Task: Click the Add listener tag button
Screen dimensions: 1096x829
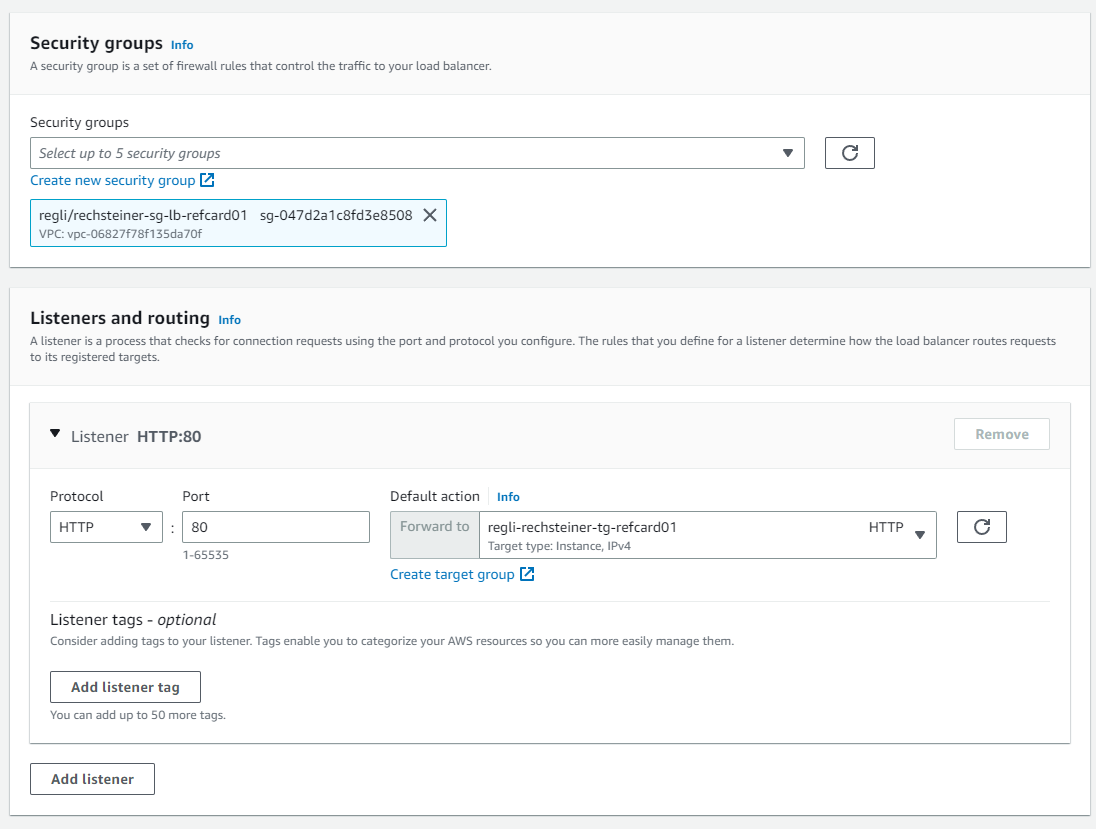Action: point(125,687)
